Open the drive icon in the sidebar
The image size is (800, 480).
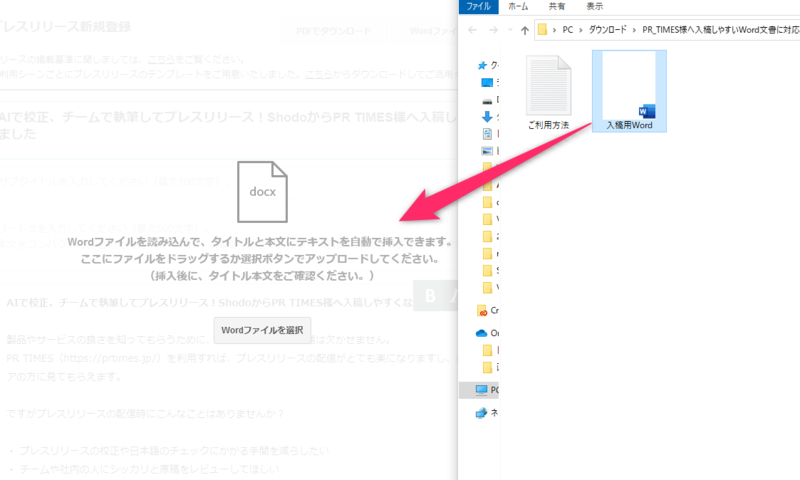(487, 100)
